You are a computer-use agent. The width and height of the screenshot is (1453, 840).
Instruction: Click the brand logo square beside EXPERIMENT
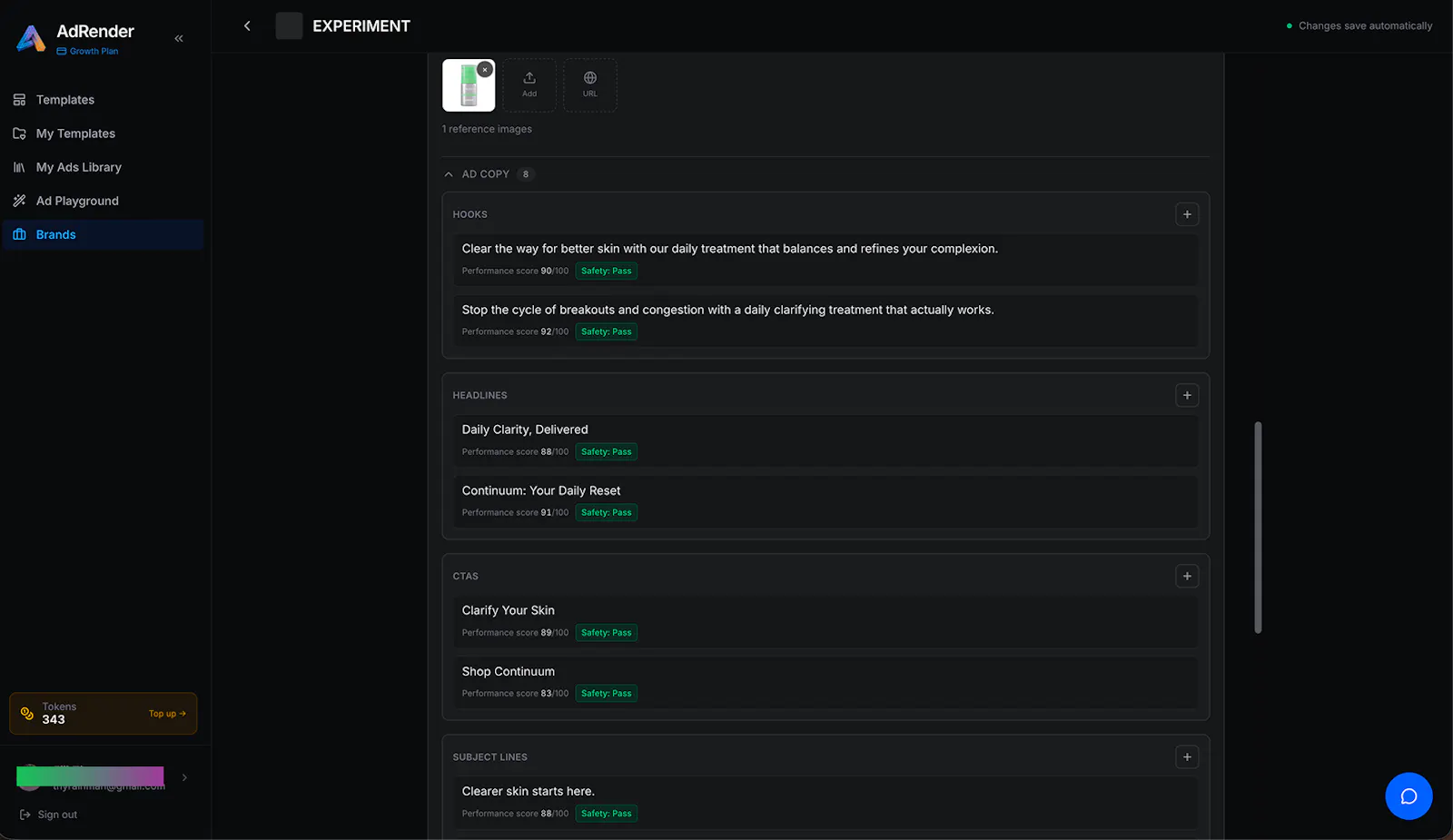pyautogui.click(x=289, y=25)
